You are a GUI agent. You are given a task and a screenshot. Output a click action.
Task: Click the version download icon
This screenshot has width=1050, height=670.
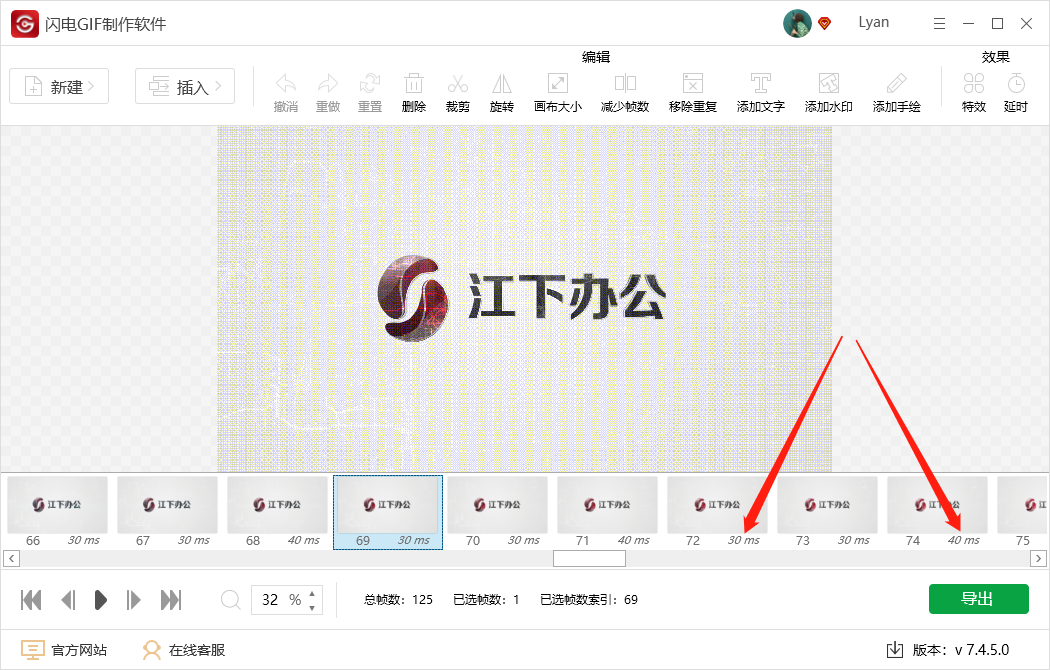[895, 649]
